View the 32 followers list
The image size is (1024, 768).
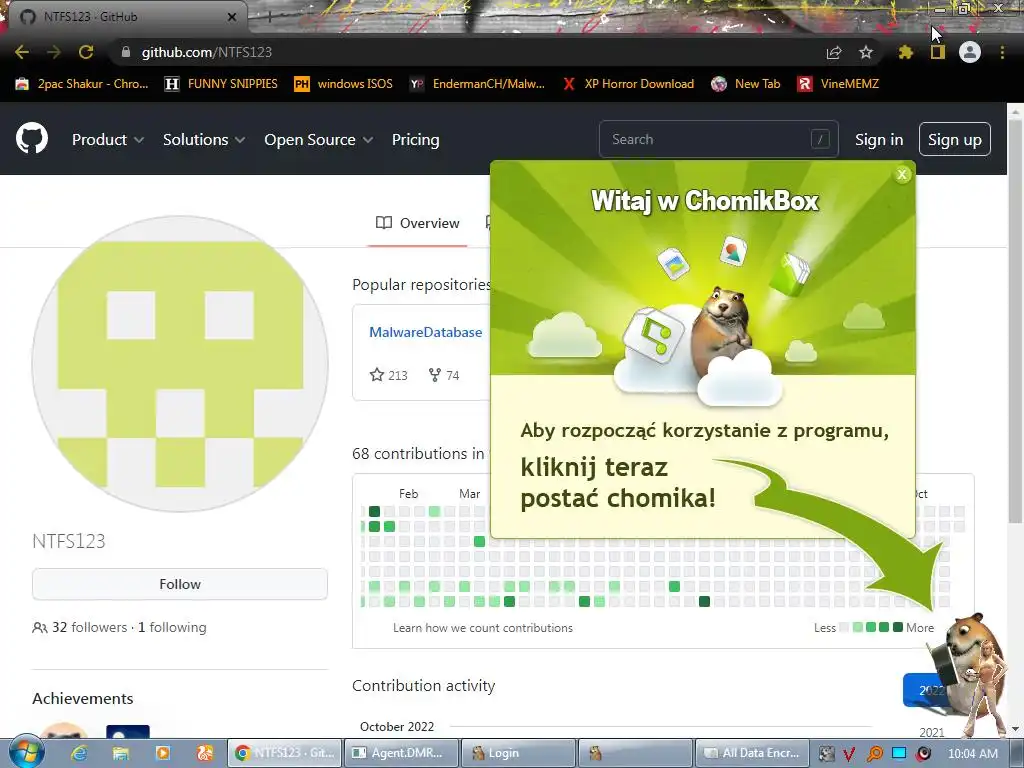pos(89,627)
